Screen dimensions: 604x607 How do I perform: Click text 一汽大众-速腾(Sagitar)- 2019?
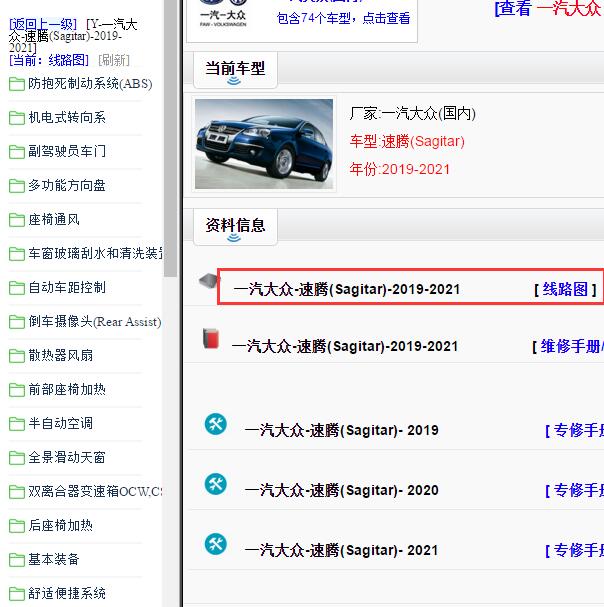(x=341, y=430)
